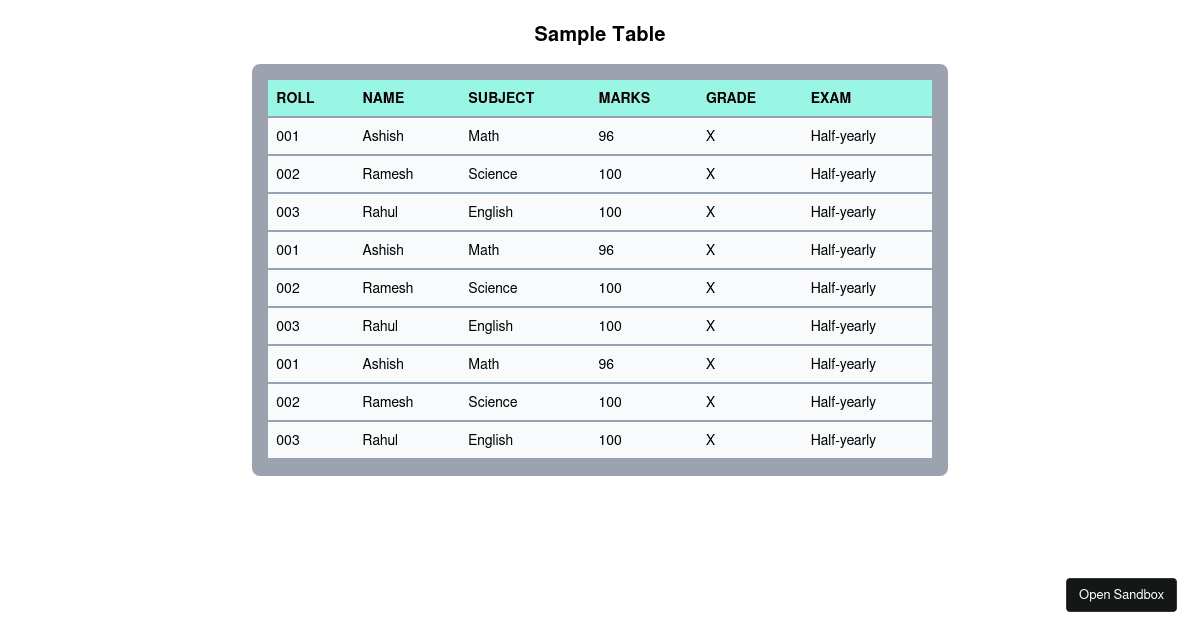
Task: Click the Math cell in the first row
Action: click(483, 136)
